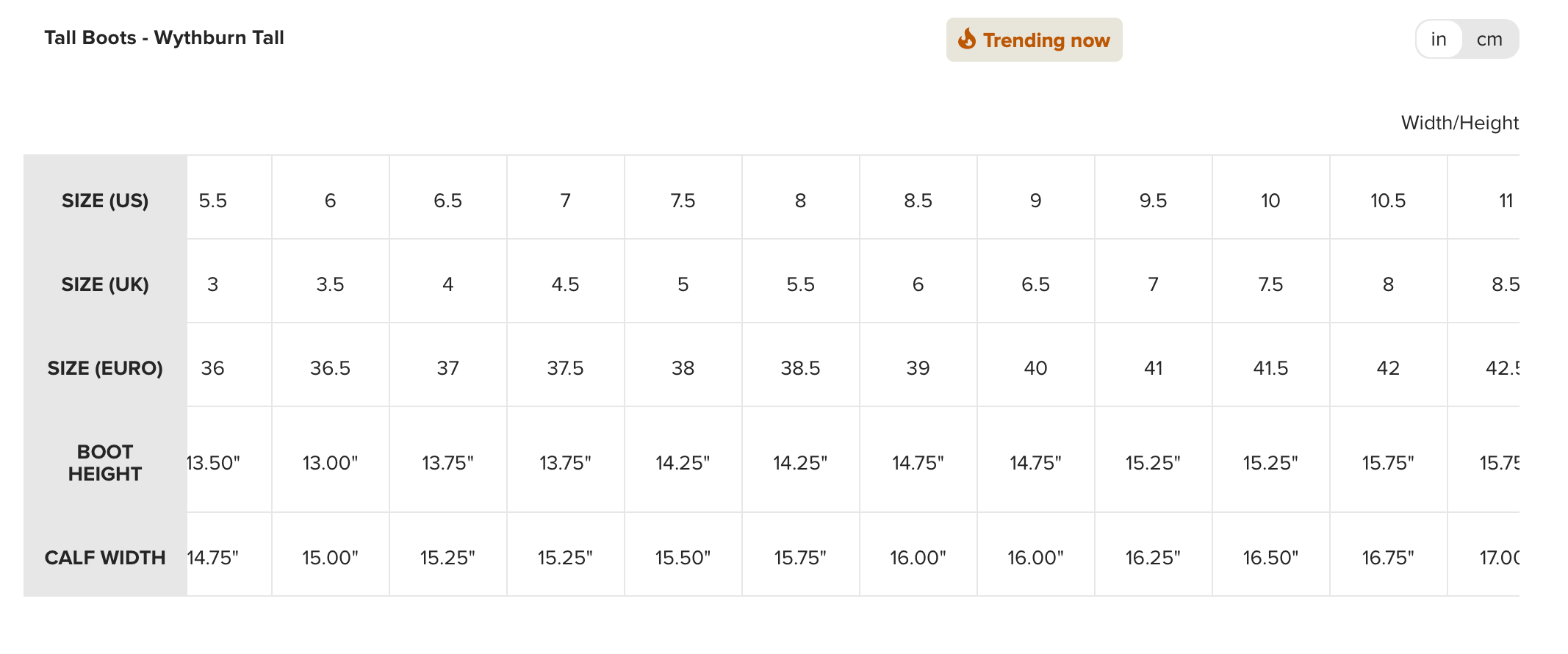Click UK size 3.5 cell

pyautogui.click(x=330, y=284)
